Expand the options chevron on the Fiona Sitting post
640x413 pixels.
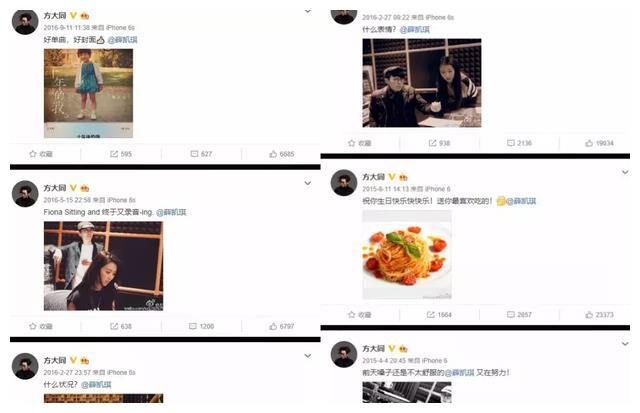308,183
